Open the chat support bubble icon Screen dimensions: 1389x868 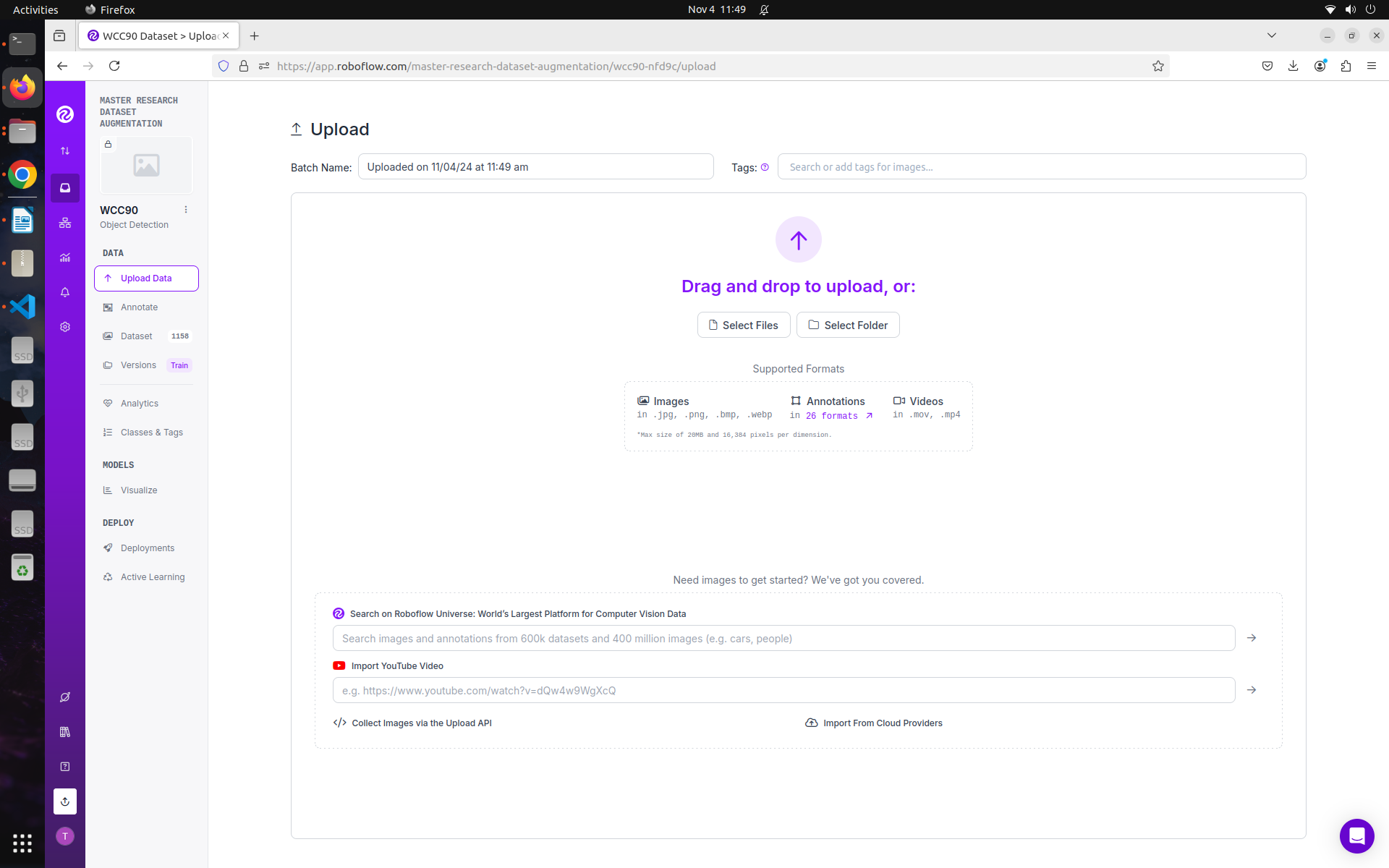coord(1356,836)
